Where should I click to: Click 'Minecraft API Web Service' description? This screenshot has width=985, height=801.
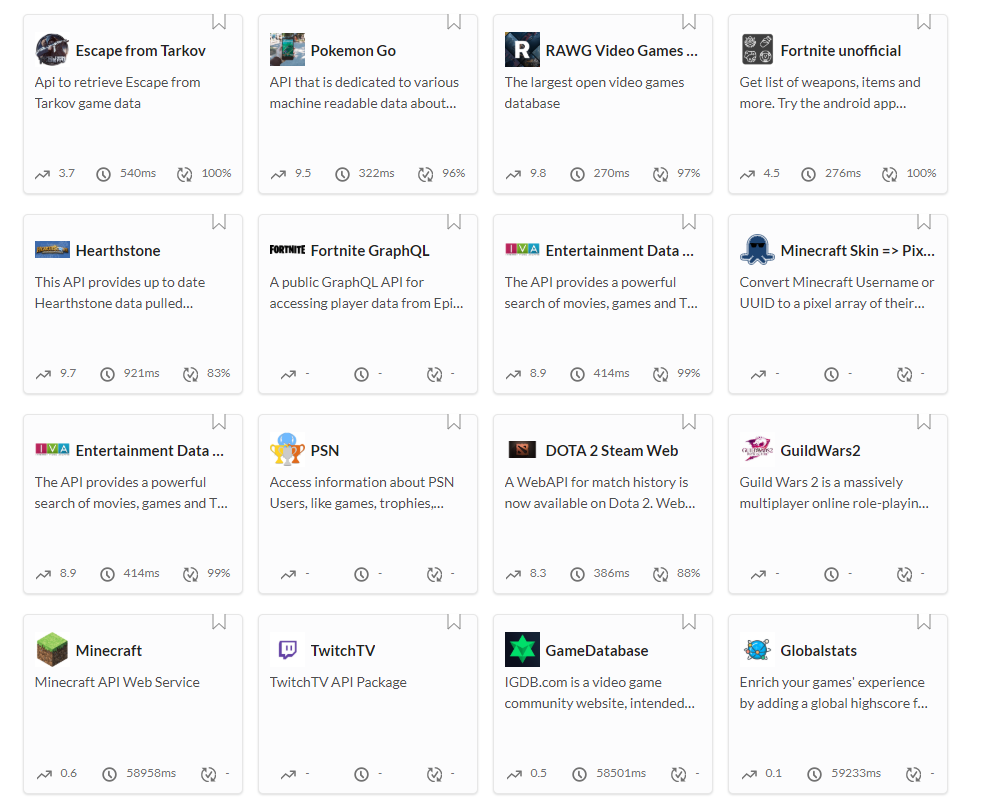point(117,682)
